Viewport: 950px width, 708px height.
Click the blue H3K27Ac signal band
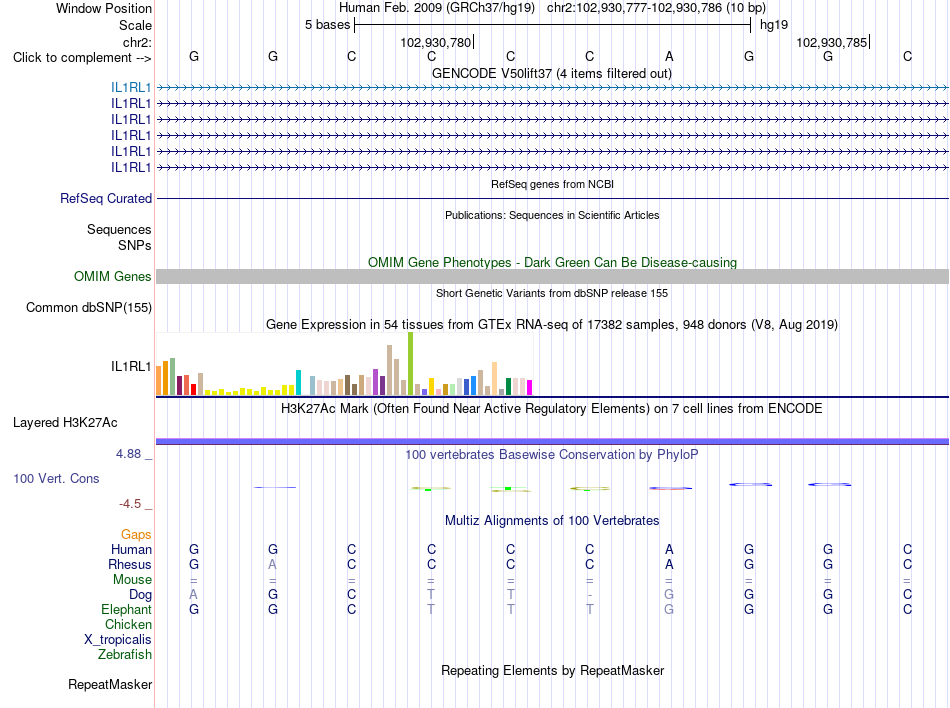coord(552,442)
